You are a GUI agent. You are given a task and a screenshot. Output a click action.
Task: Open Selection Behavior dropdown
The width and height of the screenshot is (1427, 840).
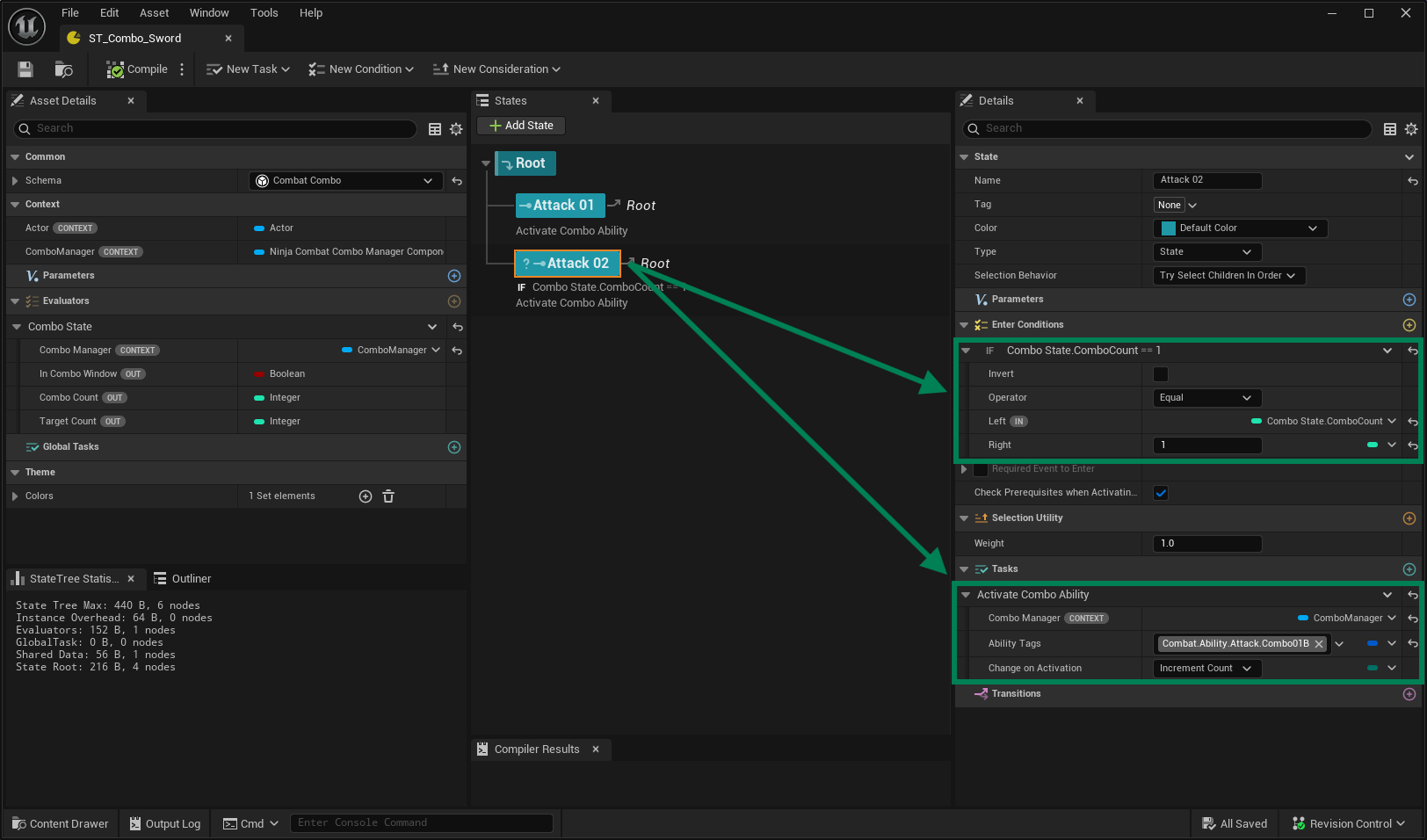tap(1228, 276)
